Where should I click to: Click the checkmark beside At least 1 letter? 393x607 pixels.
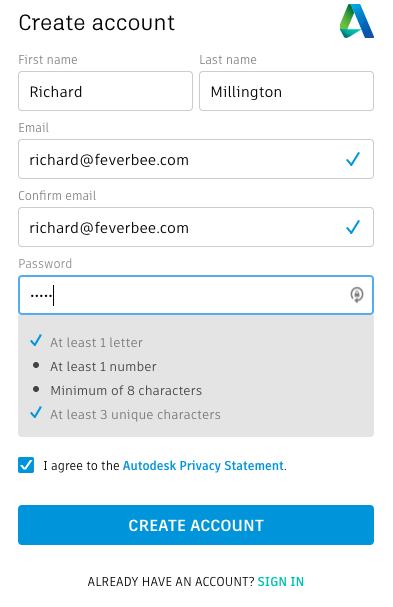36,341
